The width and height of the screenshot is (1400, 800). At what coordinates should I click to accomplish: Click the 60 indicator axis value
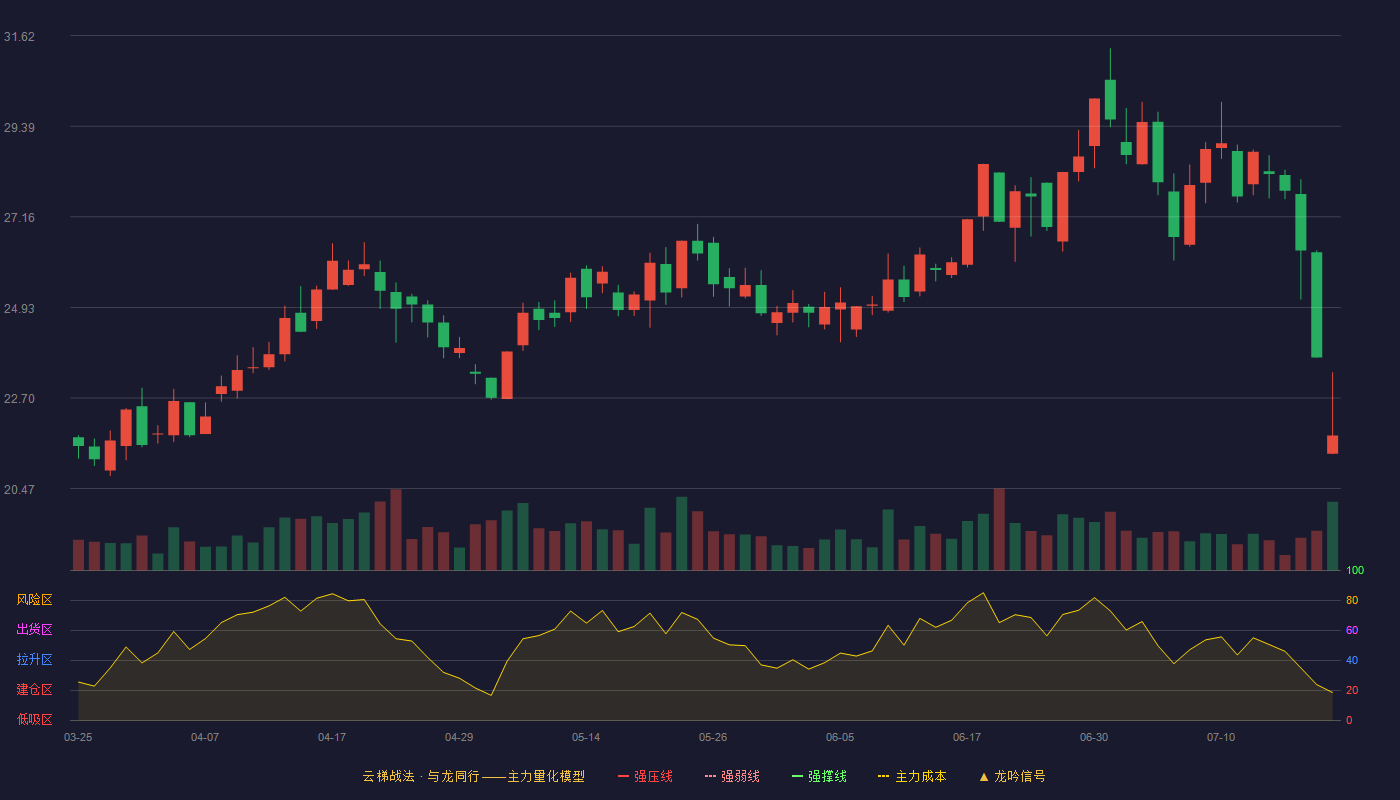click(x=1352, y=630)
